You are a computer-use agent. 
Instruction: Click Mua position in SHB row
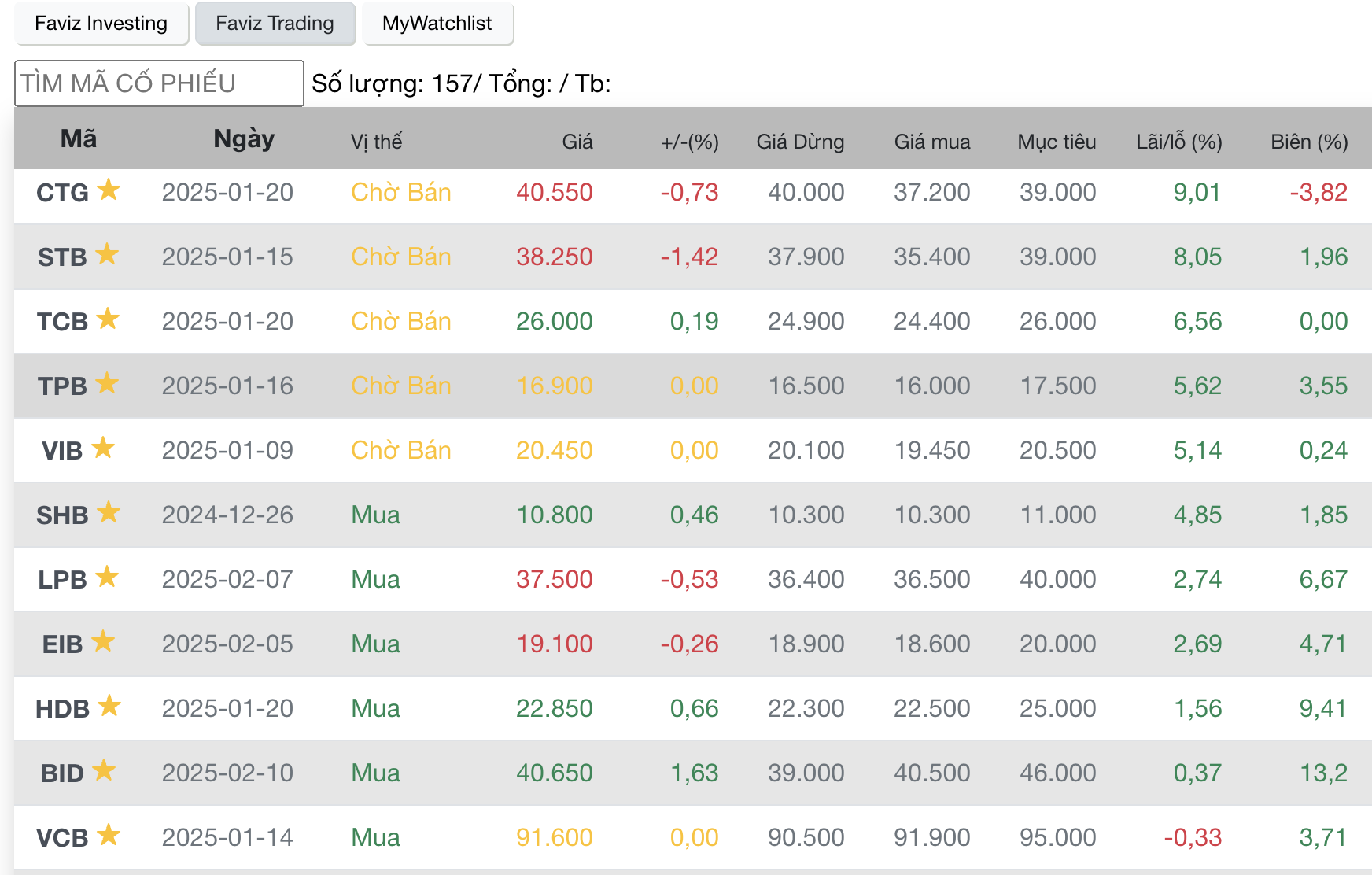[x=375, y=515]
